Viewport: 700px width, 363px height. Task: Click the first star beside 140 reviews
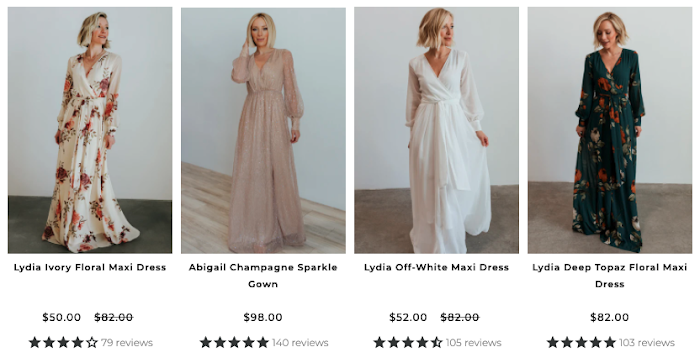point(206,342)
